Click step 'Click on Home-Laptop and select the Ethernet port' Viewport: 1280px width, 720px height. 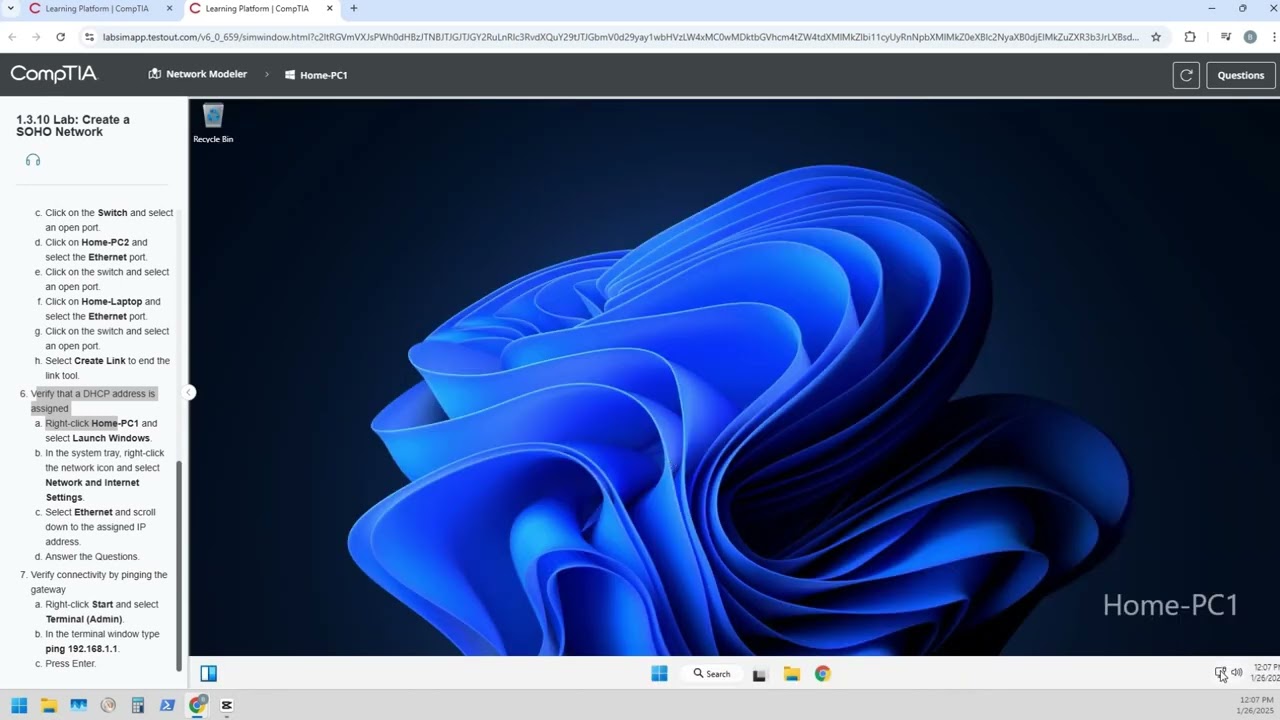click(x=103, y=309)
